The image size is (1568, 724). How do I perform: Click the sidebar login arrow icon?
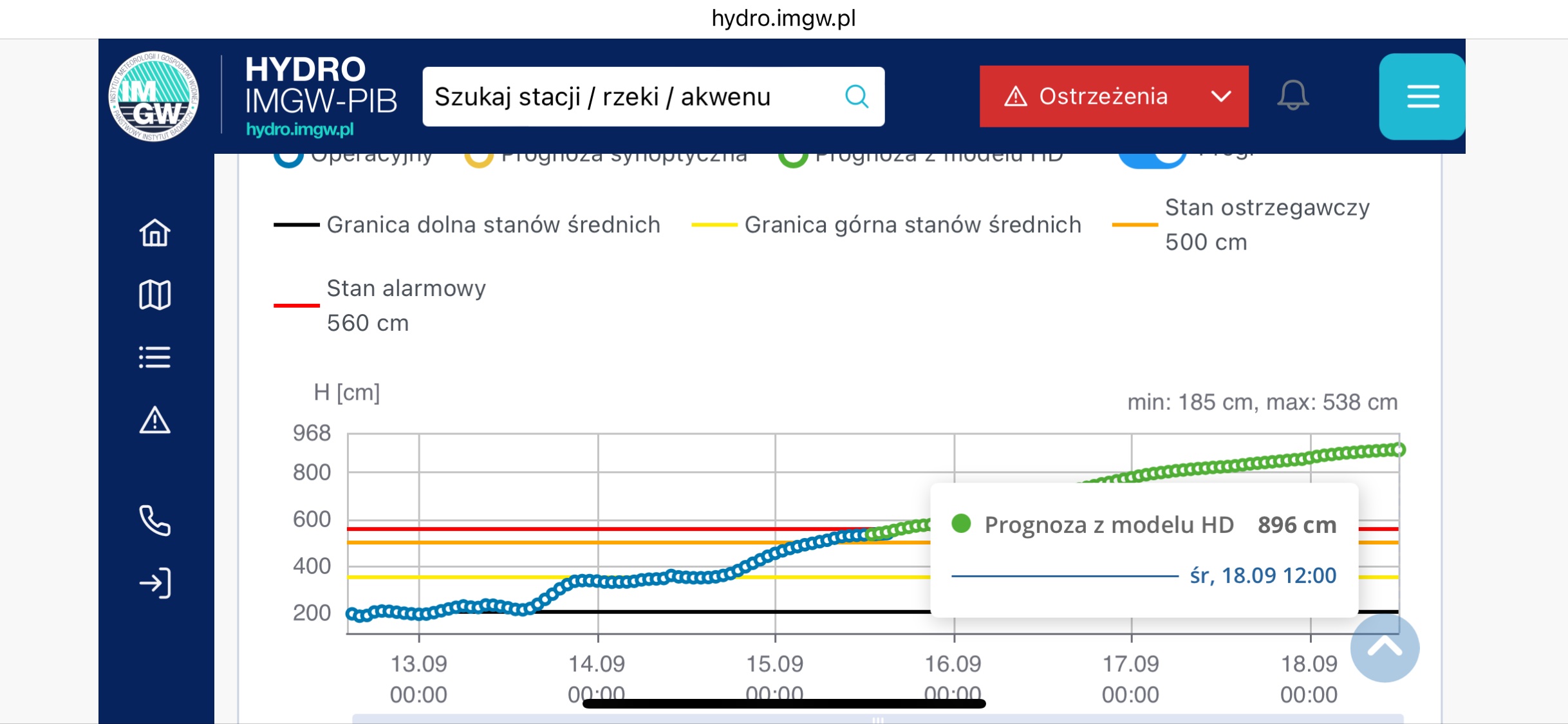point(154,583)
